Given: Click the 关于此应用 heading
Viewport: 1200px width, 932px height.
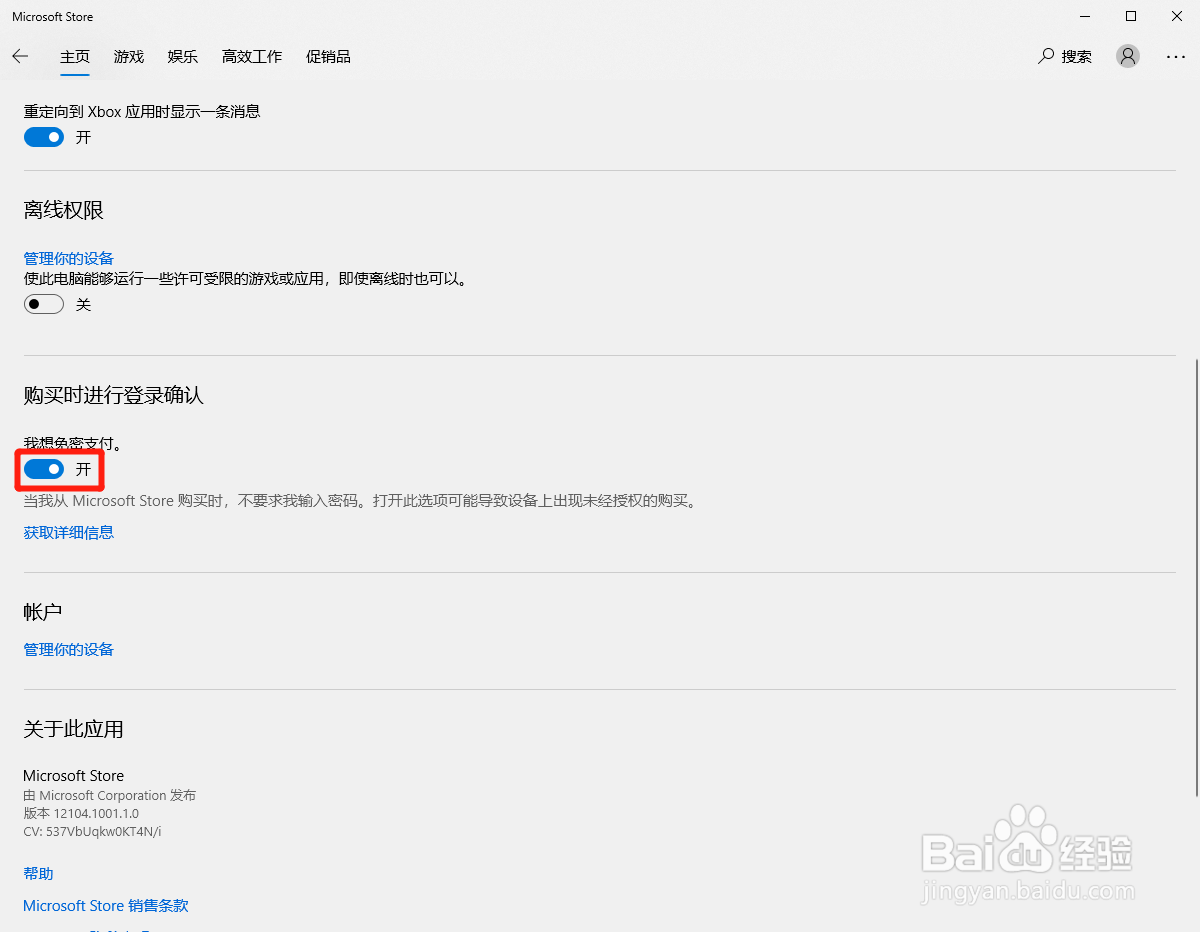Looking at the screenshot, I should pos(74,730).
